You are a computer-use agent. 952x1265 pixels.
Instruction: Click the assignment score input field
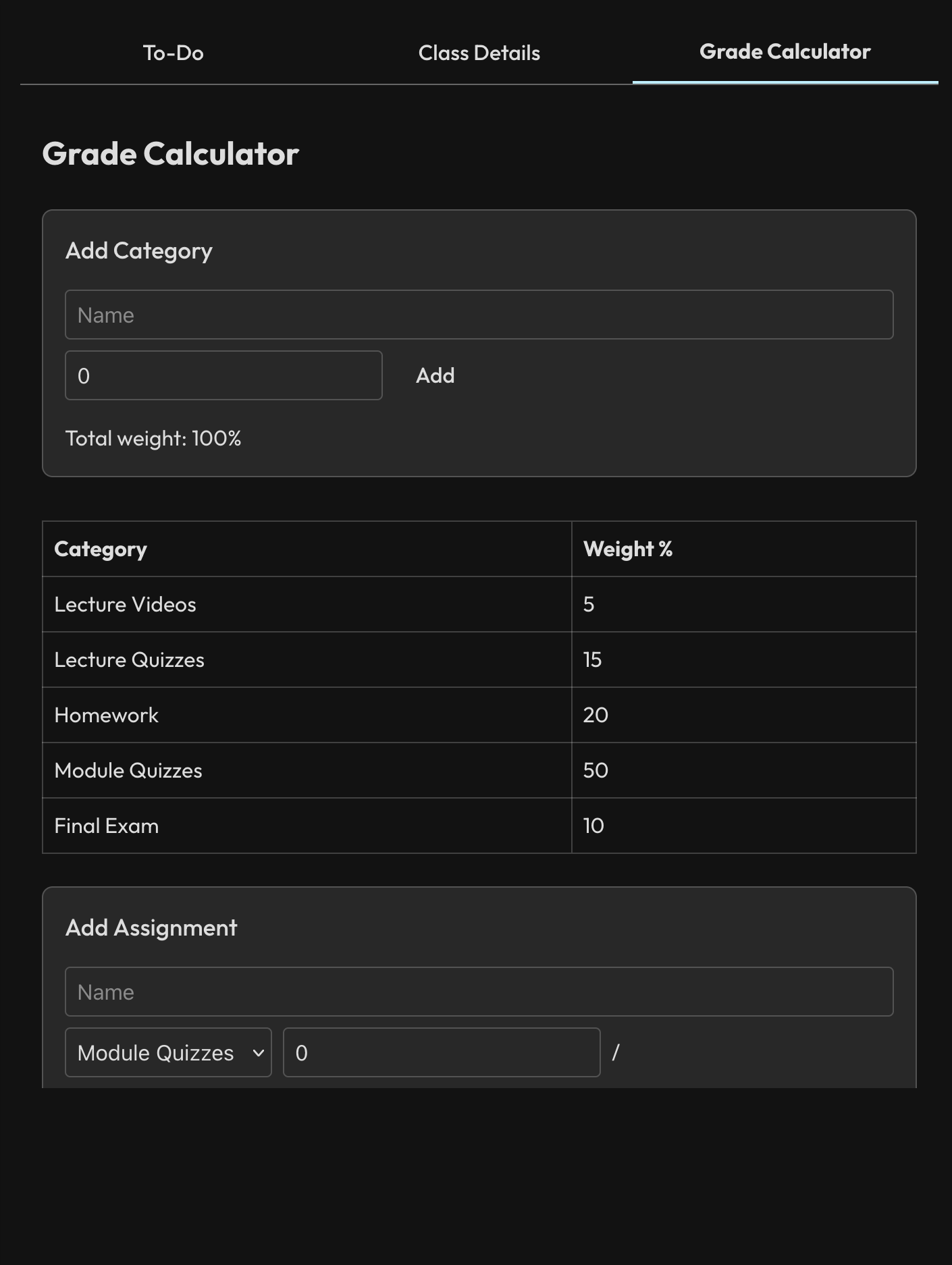pyautogui.click(x=442, y=1052)
